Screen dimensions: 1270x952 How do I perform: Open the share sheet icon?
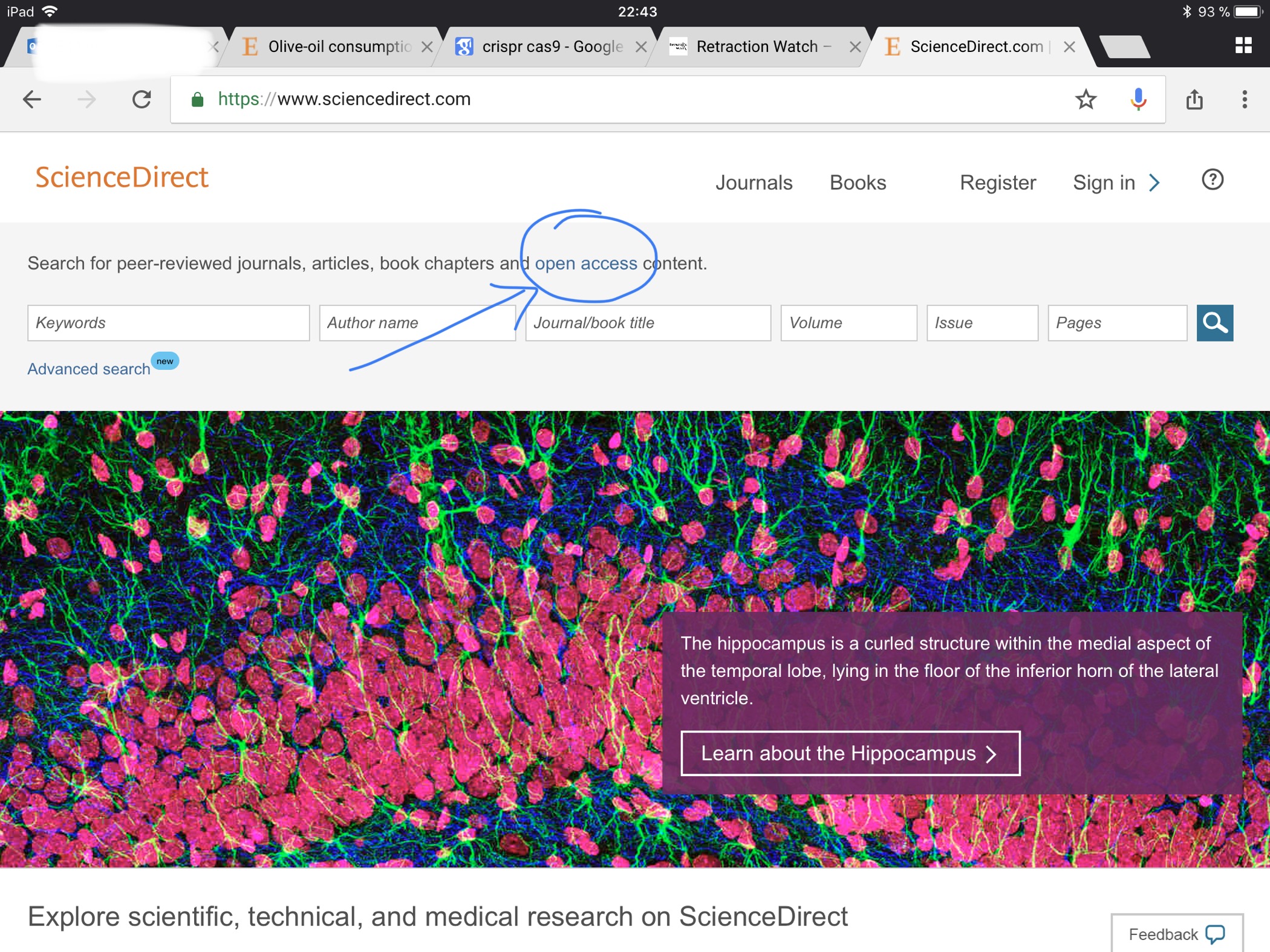tap(1194, 99)
